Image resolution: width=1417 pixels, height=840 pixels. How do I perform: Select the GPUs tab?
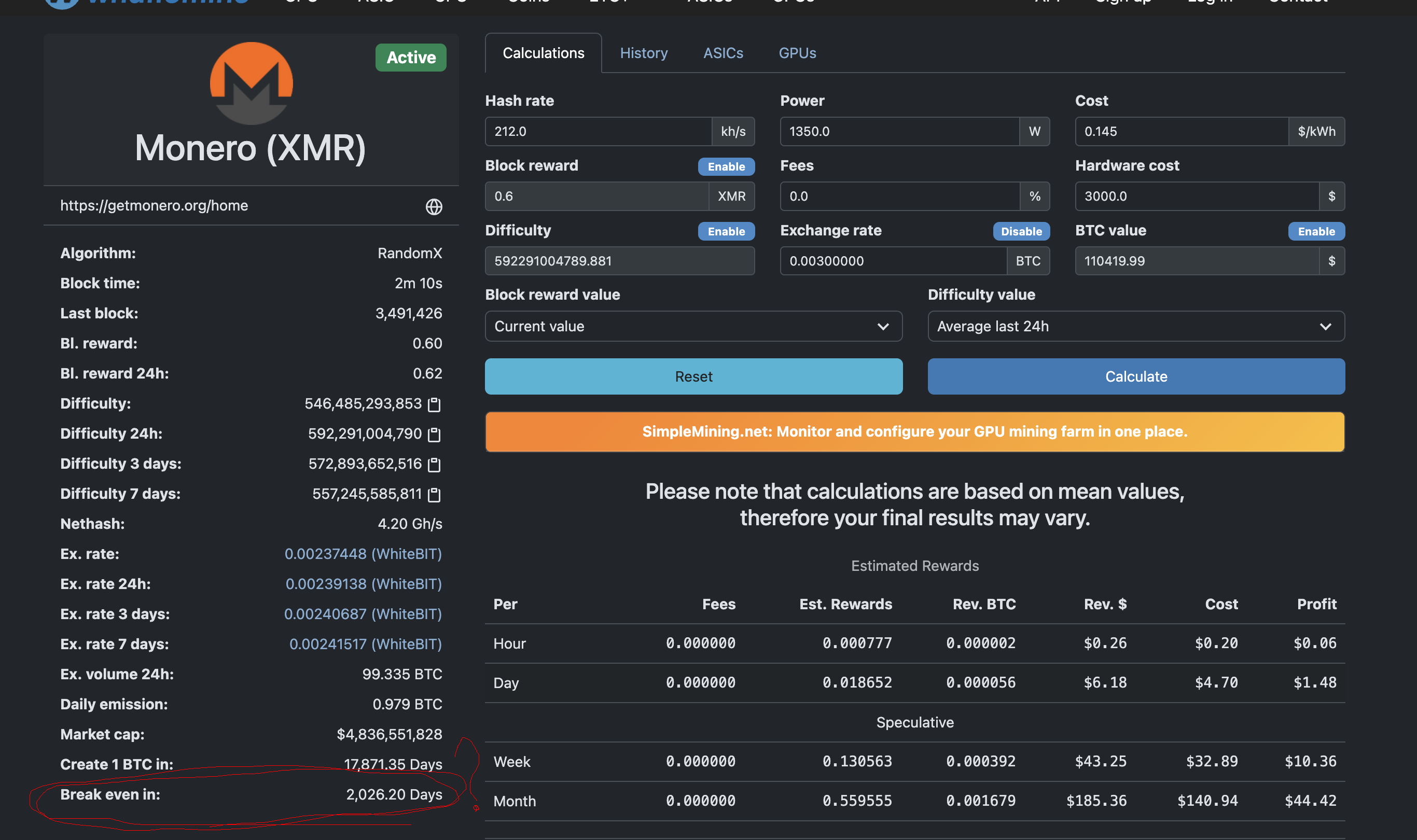[797, 53]
